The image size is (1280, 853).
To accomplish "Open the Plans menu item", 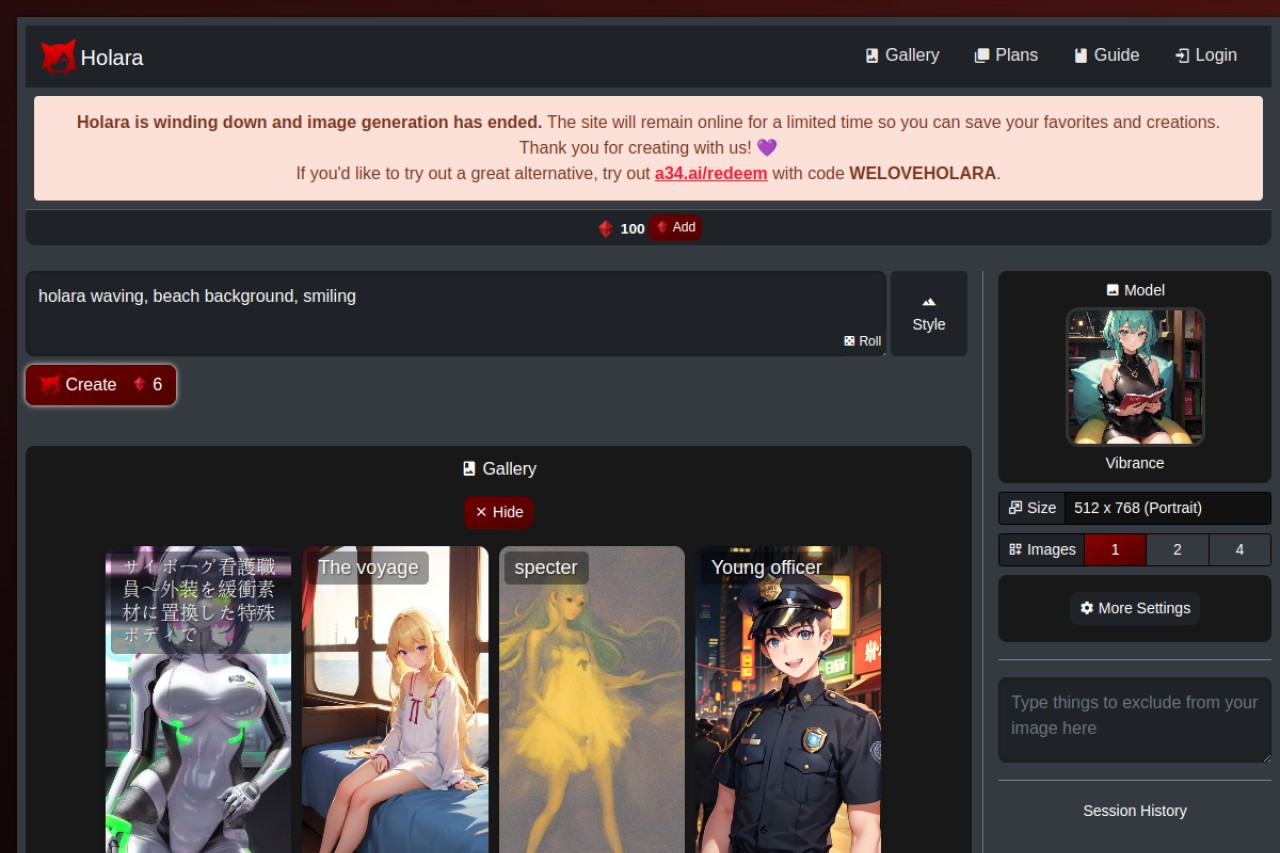I will [x=1006, y=55].
